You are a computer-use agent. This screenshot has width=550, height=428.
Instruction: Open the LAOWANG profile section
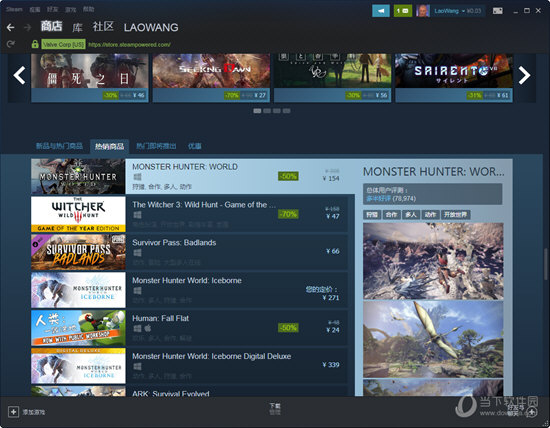tap(151, 27)
